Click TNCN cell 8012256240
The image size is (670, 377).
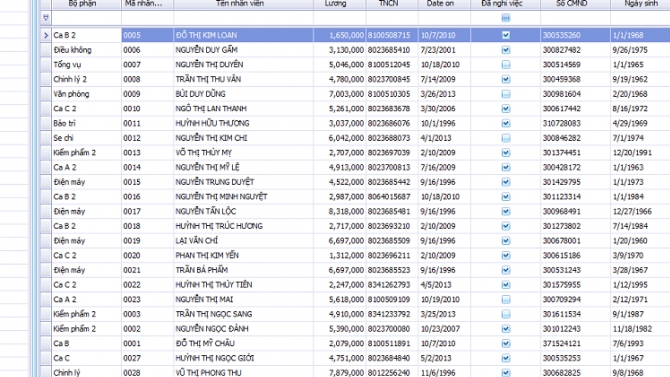point(392,373)
